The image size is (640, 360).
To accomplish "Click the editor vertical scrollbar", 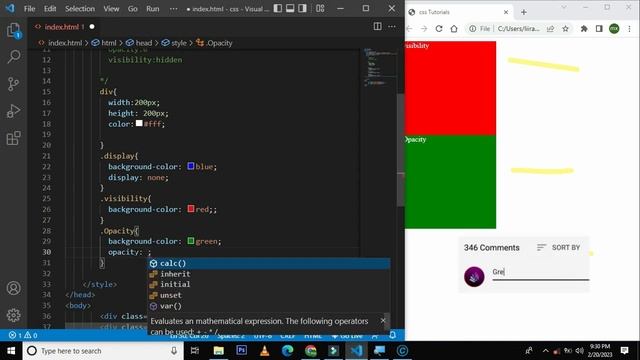I will click(x=400, y=150).
